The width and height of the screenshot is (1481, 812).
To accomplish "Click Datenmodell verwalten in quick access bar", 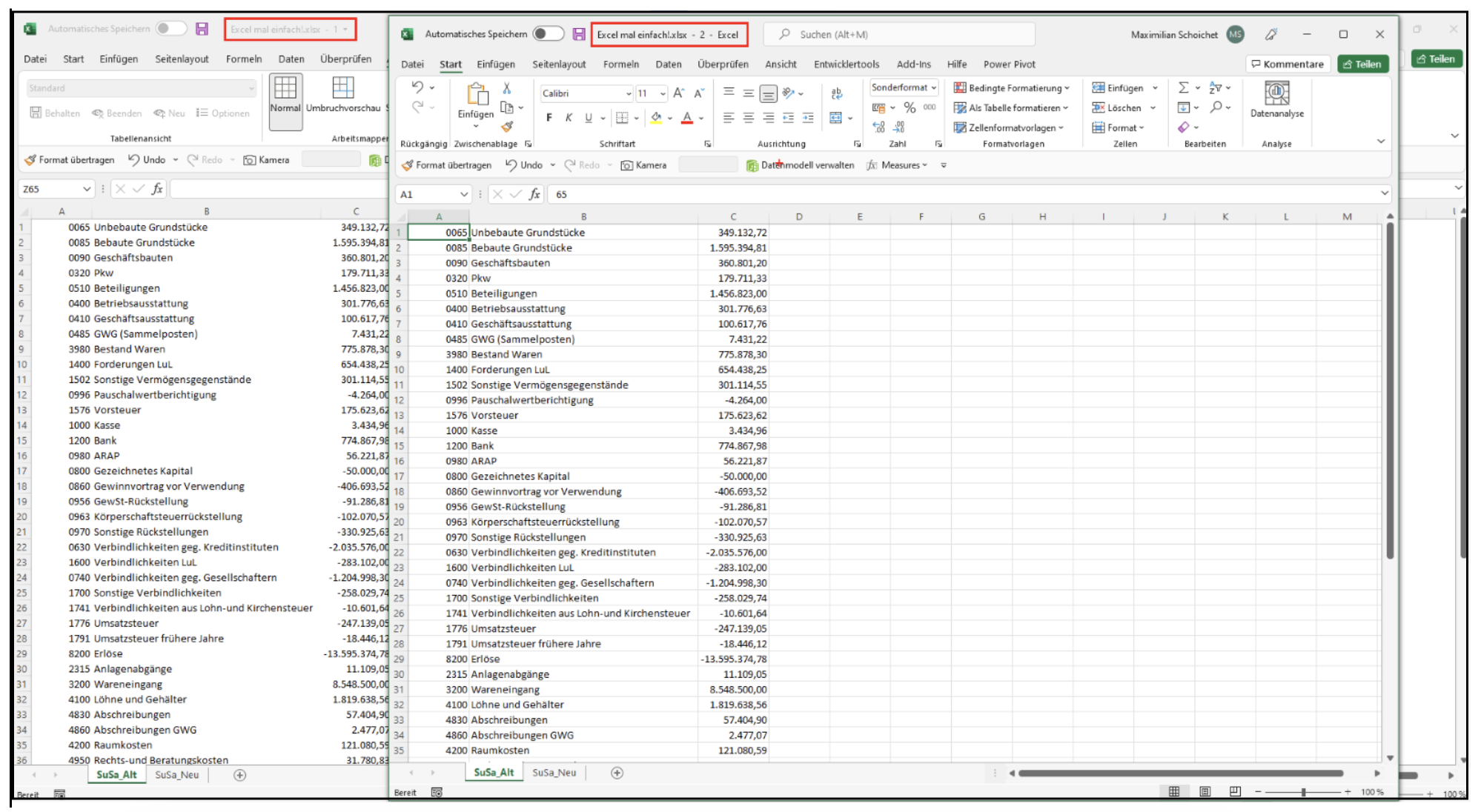I will click(801, 165).
